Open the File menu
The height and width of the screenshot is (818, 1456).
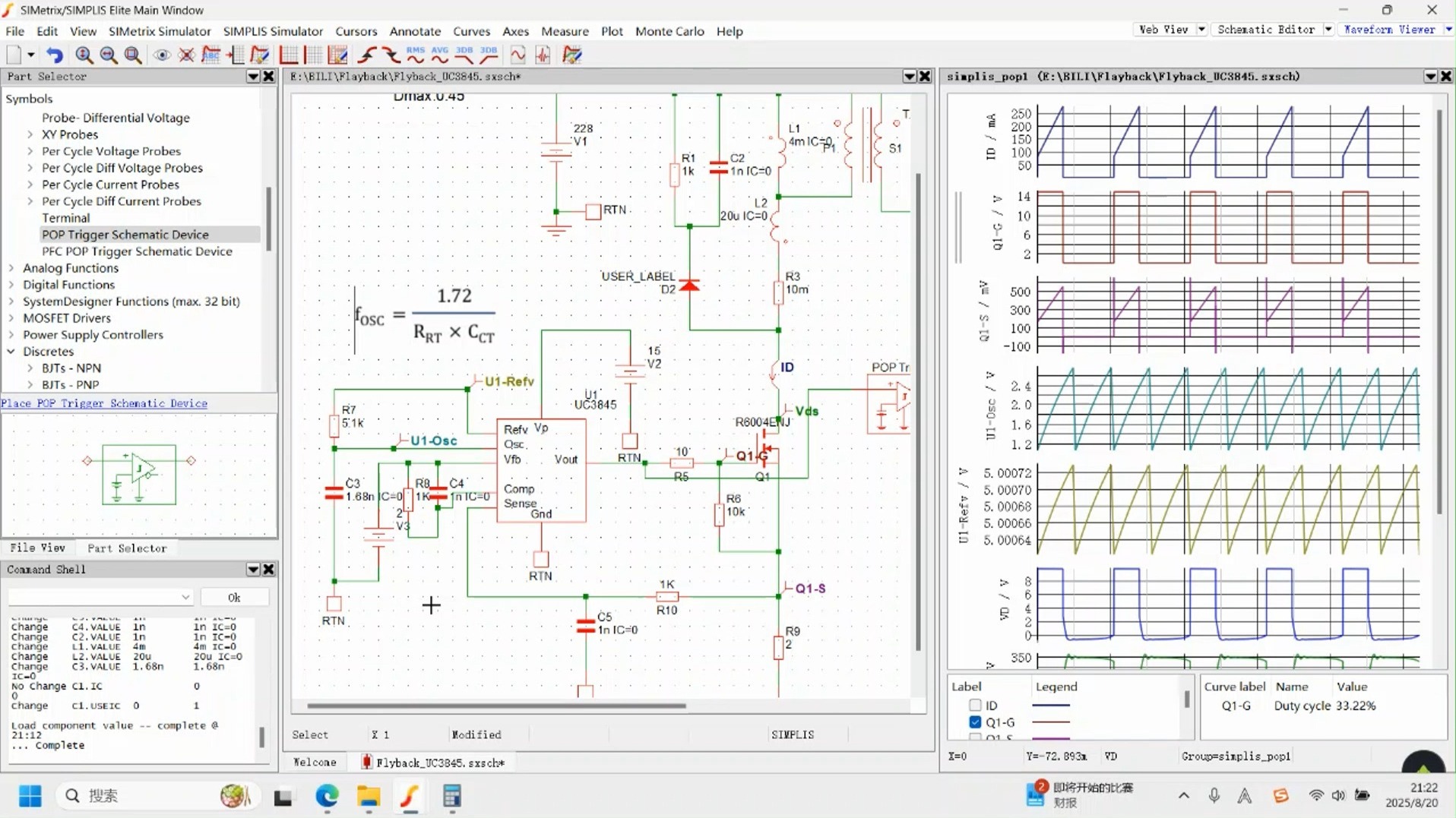15,31
